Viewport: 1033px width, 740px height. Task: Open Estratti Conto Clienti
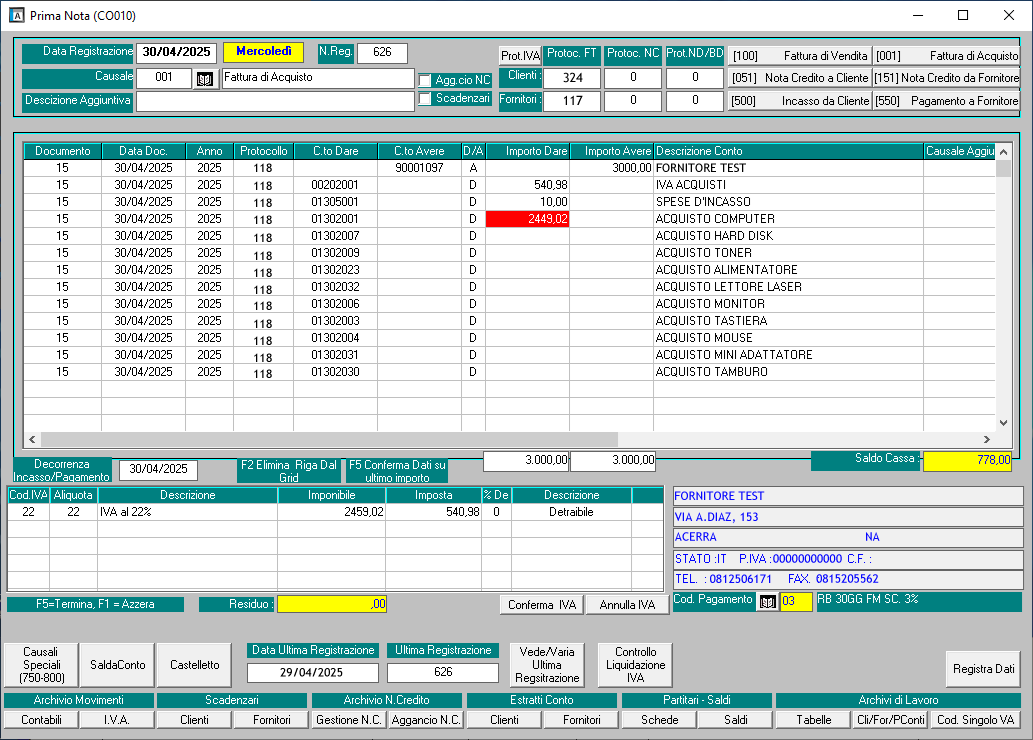click(x=504, y=720)
